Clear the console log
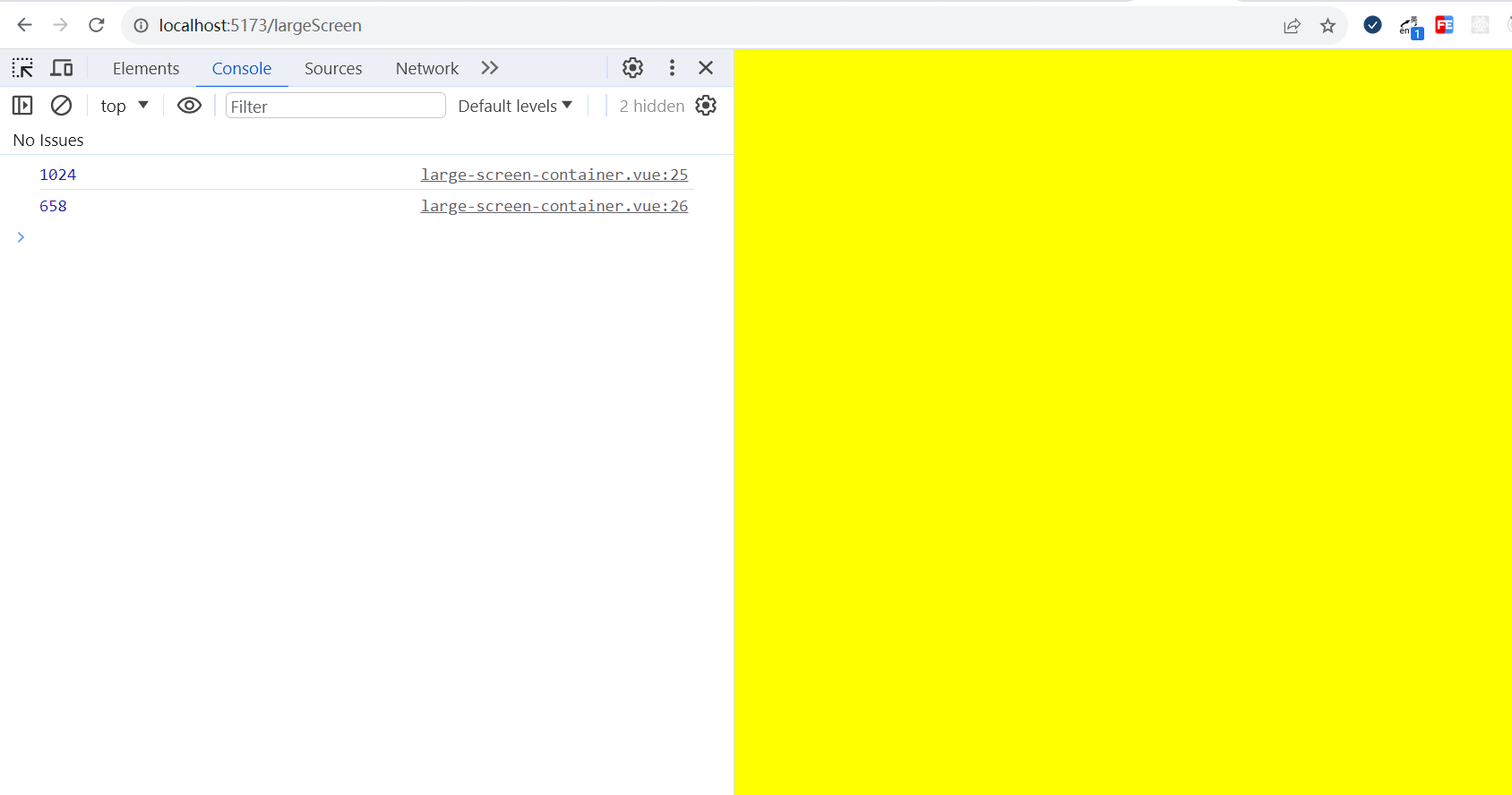 click(61, 106)
